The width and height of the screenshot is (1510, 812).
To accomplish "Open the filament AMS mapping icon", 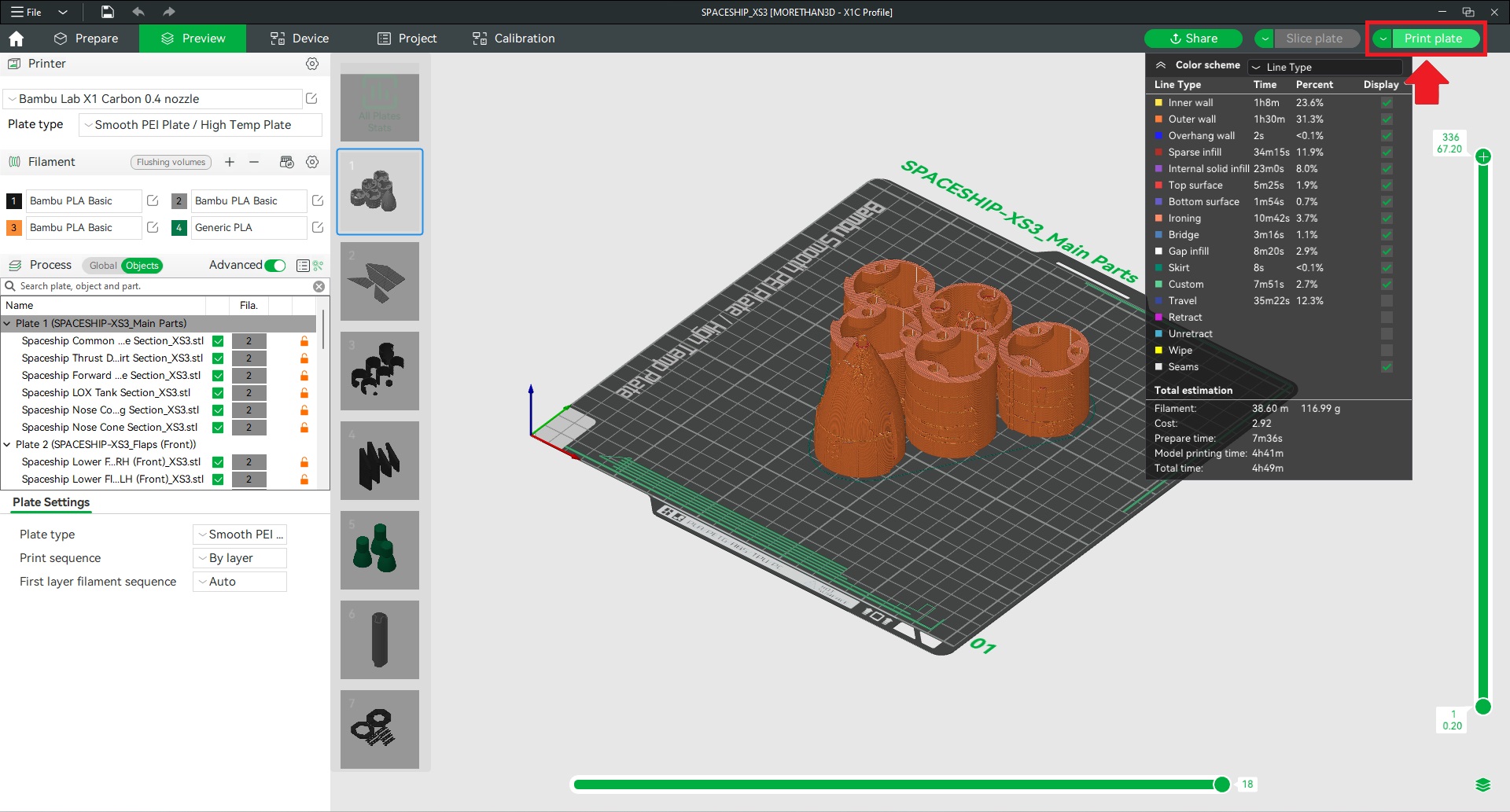I will [286, 162].
